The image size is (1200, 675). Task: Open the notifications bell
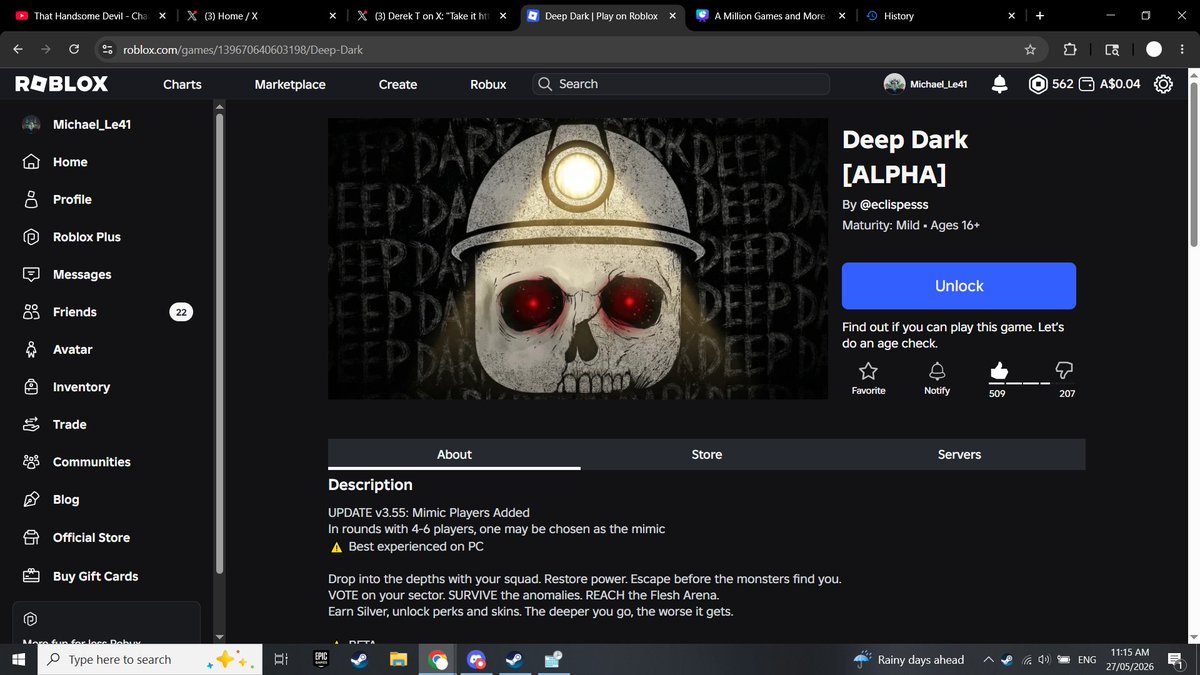(999, 84)
